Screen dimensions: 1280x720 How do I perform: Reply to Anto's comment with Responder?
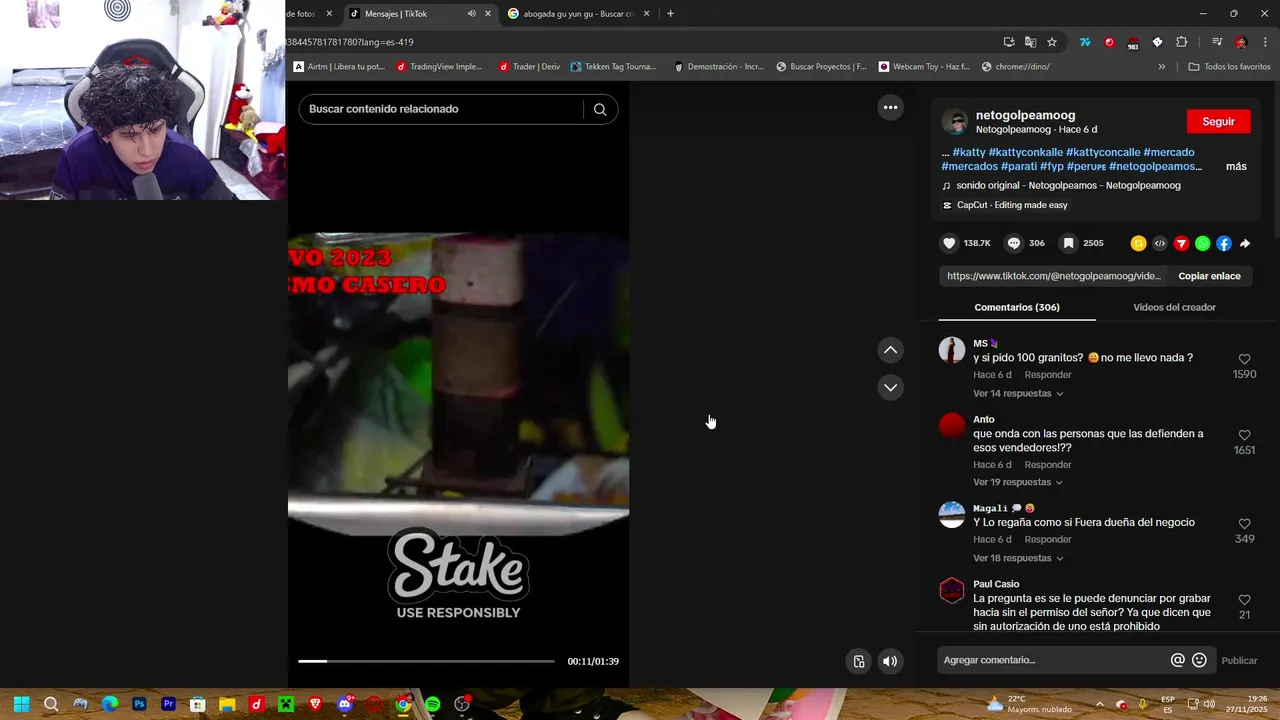tap(1048, 465)
